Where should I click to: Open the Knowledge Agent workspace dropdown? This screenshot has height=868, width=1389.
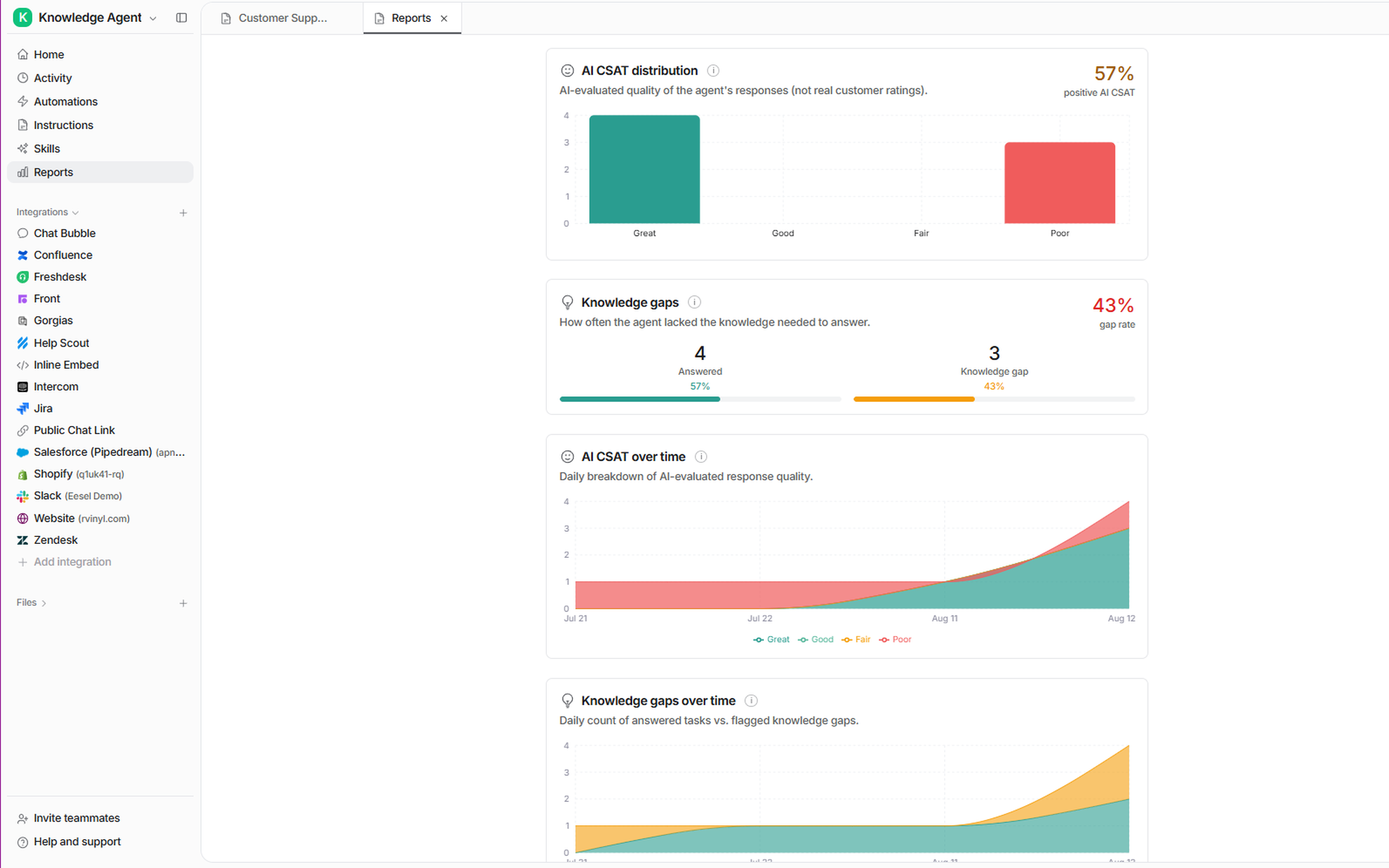[x=153, y=19]
